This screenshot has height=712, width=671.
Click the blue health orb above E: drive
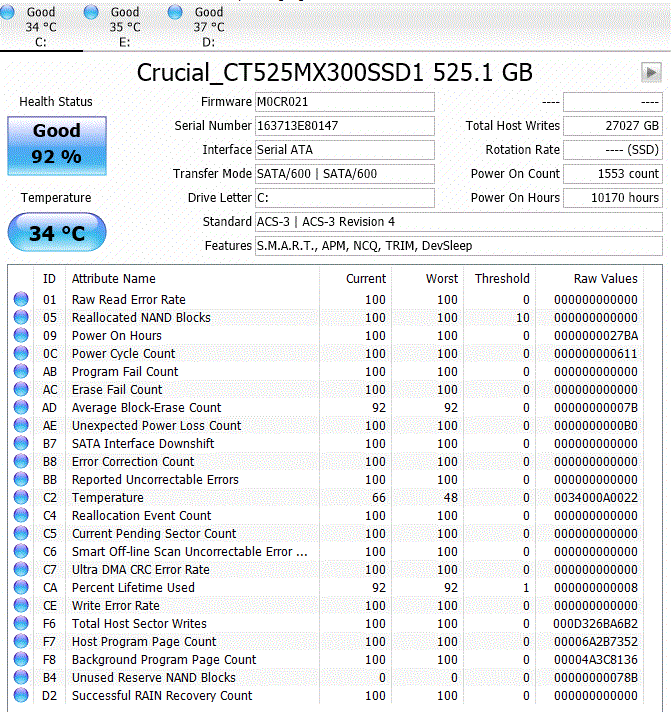[91, 12]
